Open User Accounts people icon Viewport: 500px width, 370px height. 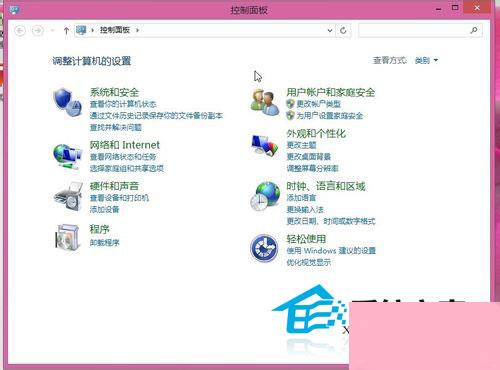pyautogui.click(x=265, y=102)
